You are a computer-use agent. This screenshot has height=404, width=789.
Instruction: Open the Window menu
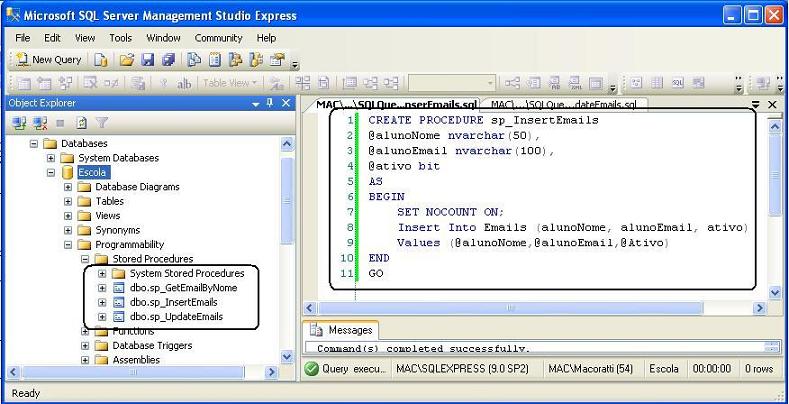coord(163,38)
